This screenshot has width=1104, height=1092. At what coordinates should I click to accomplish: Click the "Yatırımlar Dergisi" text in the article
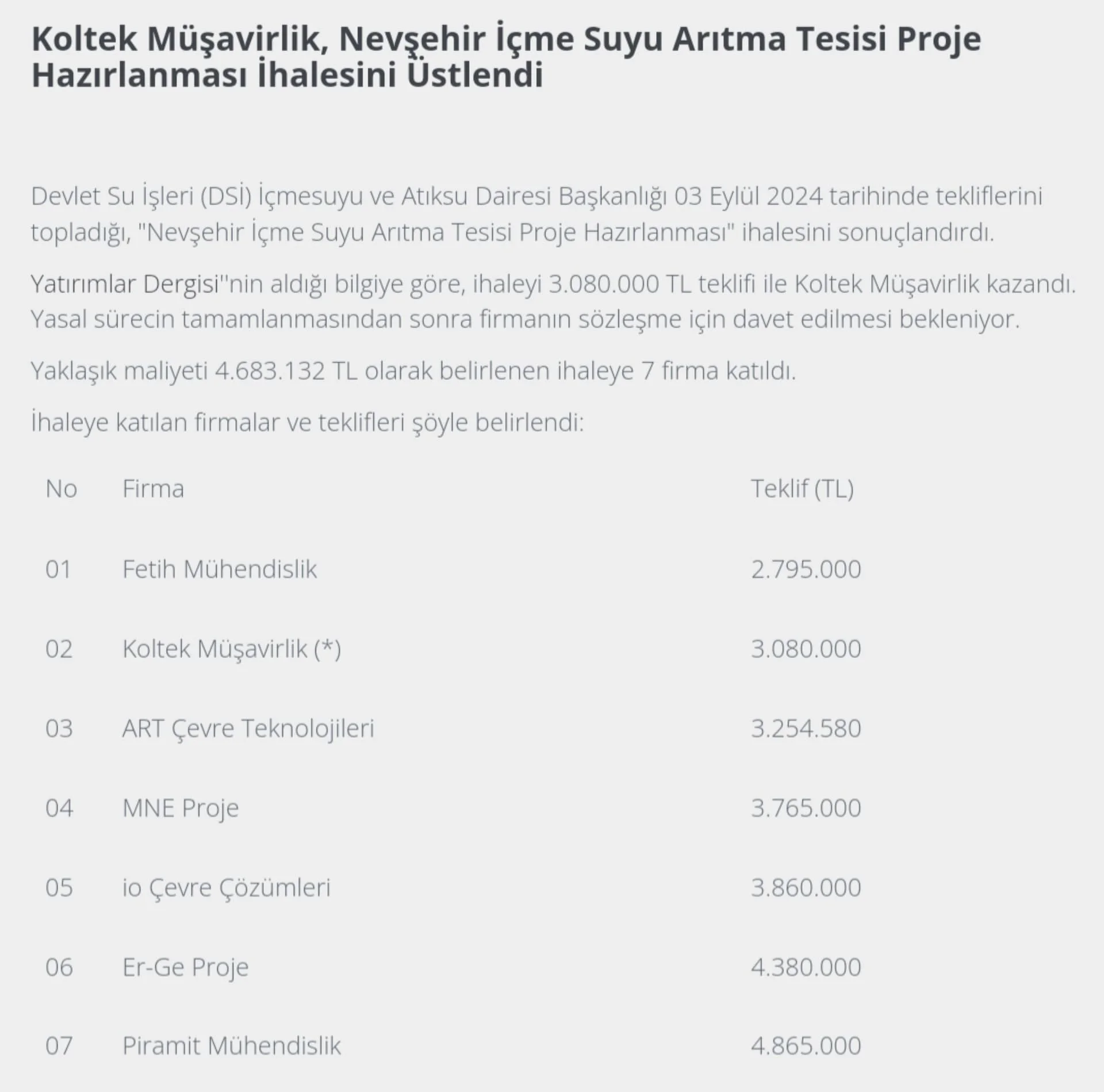125,284
